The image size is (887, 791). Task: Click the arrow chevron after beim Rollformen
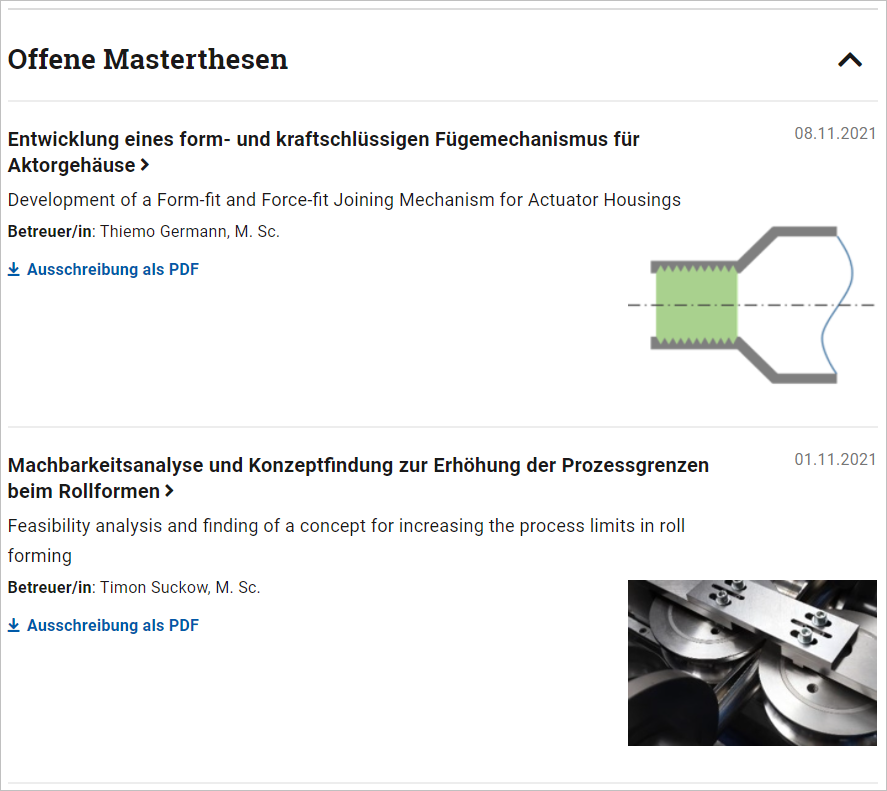coord(169,491)
